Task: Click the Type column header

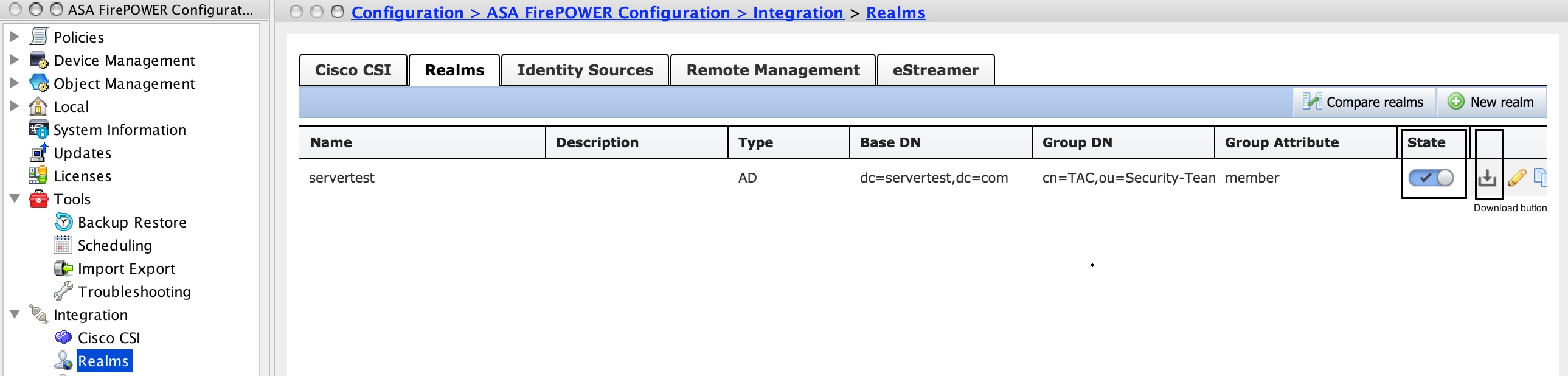Action: [x=789, y=142]
